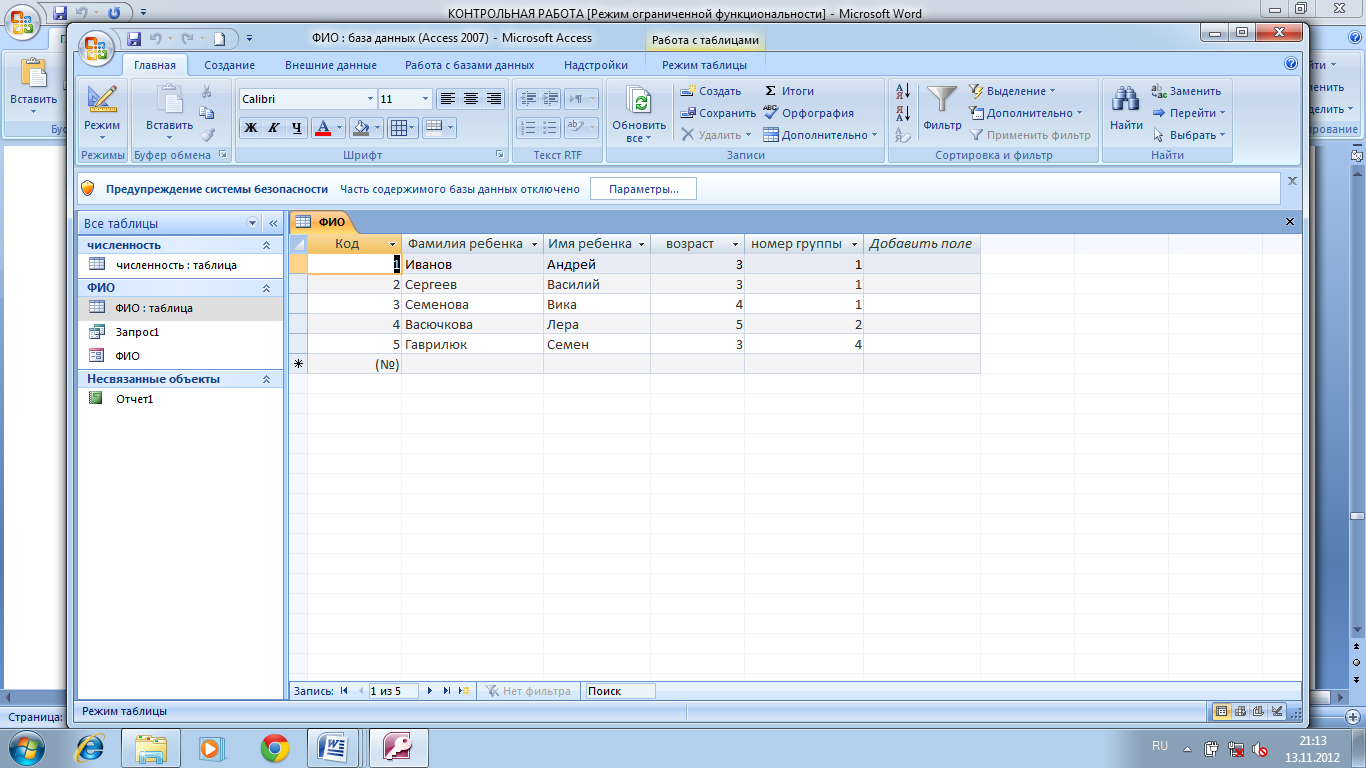Click the Save icon in Access quick toolbar

[135, 39]
